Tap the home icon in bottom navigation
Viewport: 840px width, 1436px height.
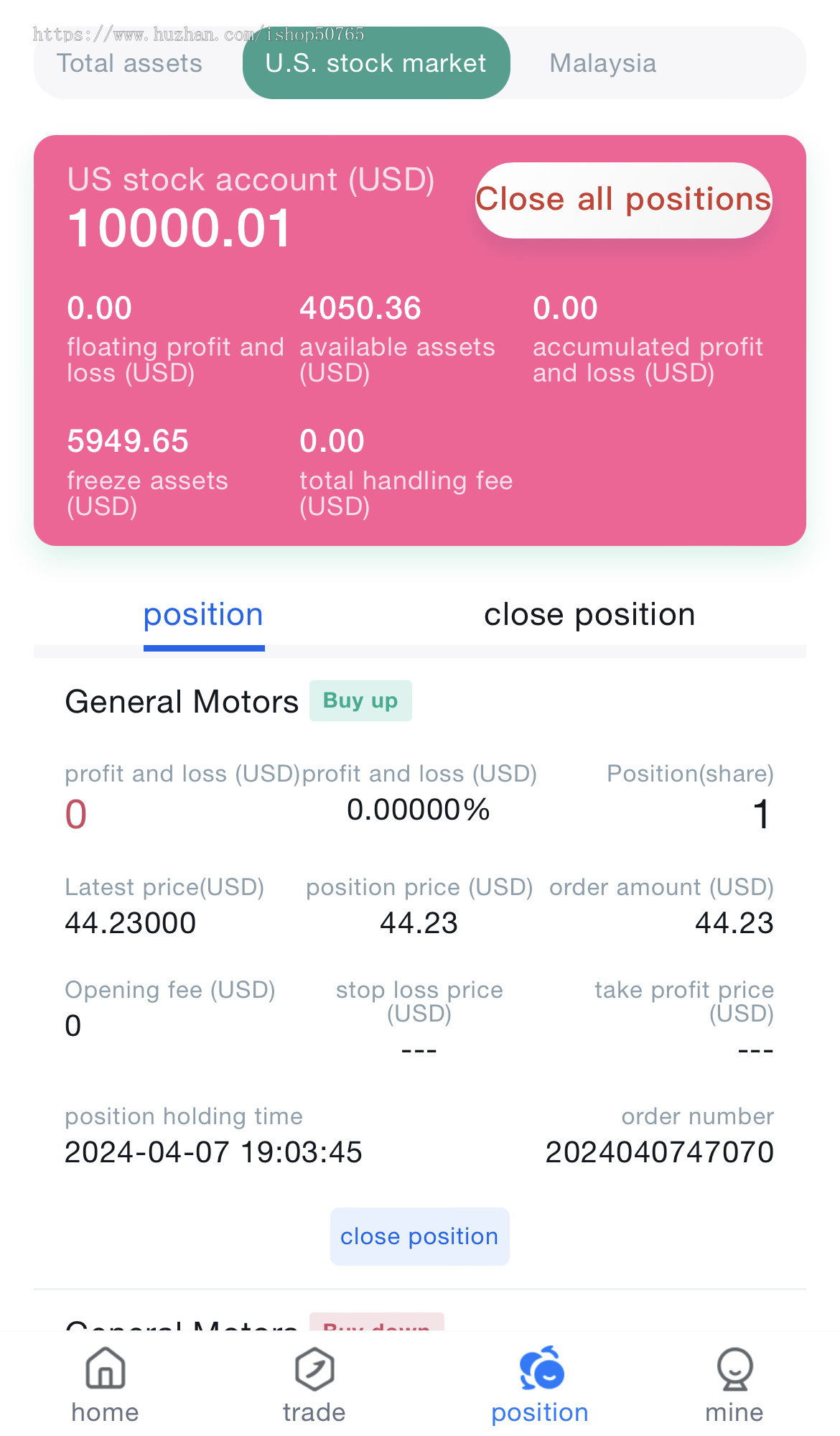[105, 1369]
